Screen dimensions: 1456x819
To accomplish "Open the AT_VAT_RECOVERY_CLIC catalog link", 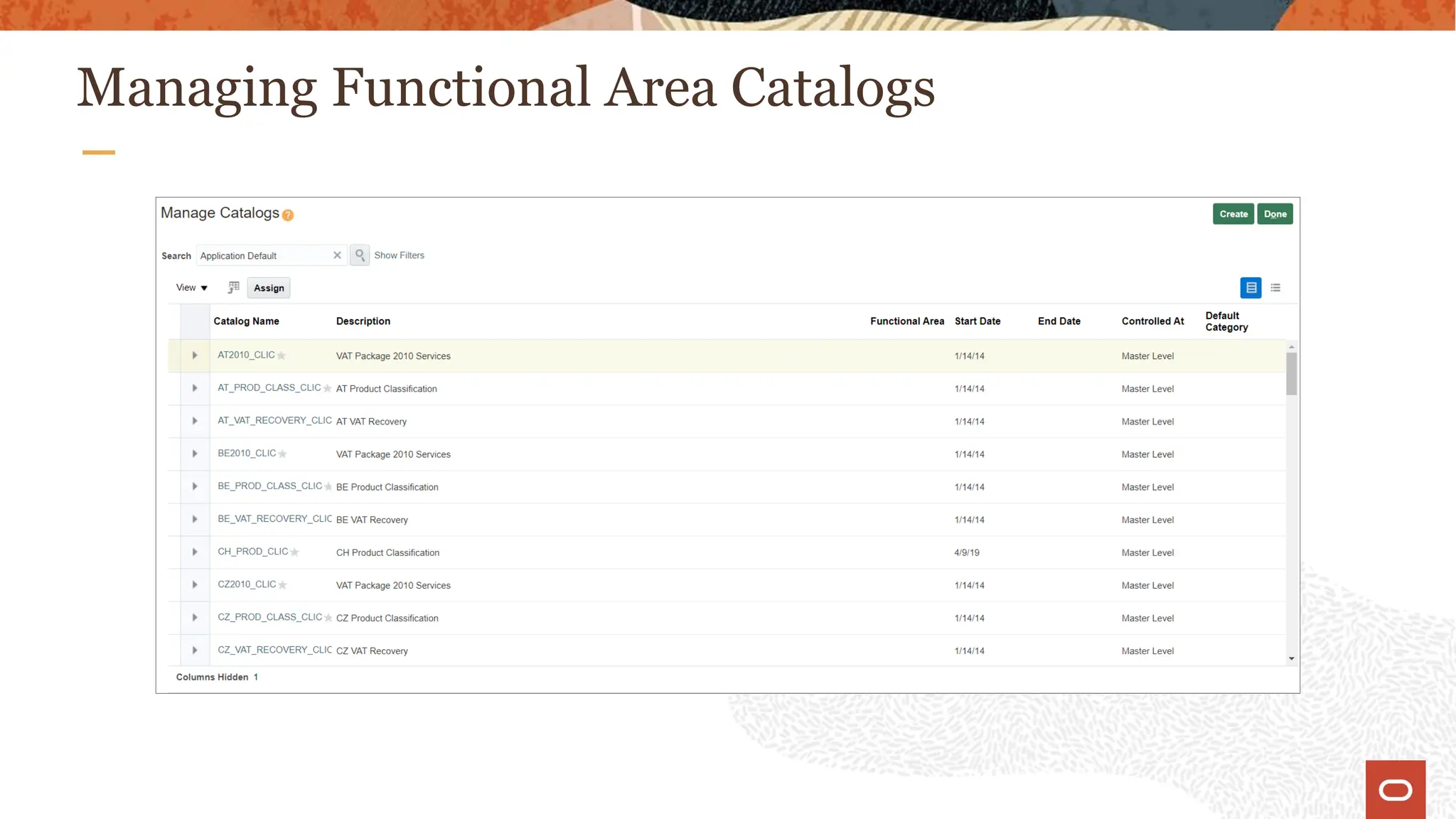I will pos(274,420).
